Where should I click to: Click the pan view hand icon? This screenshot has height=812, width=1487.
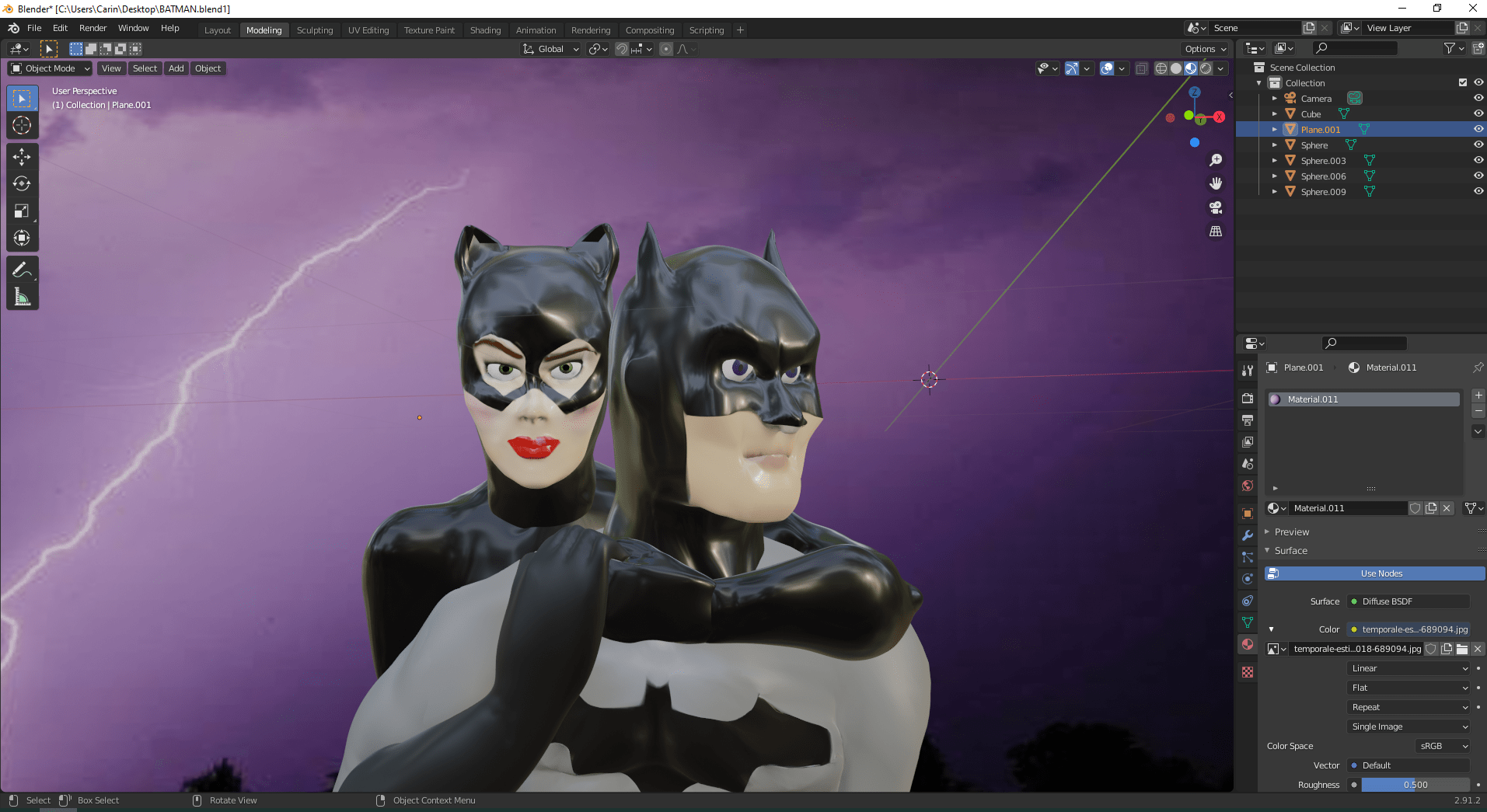(x=1216, y=183)
